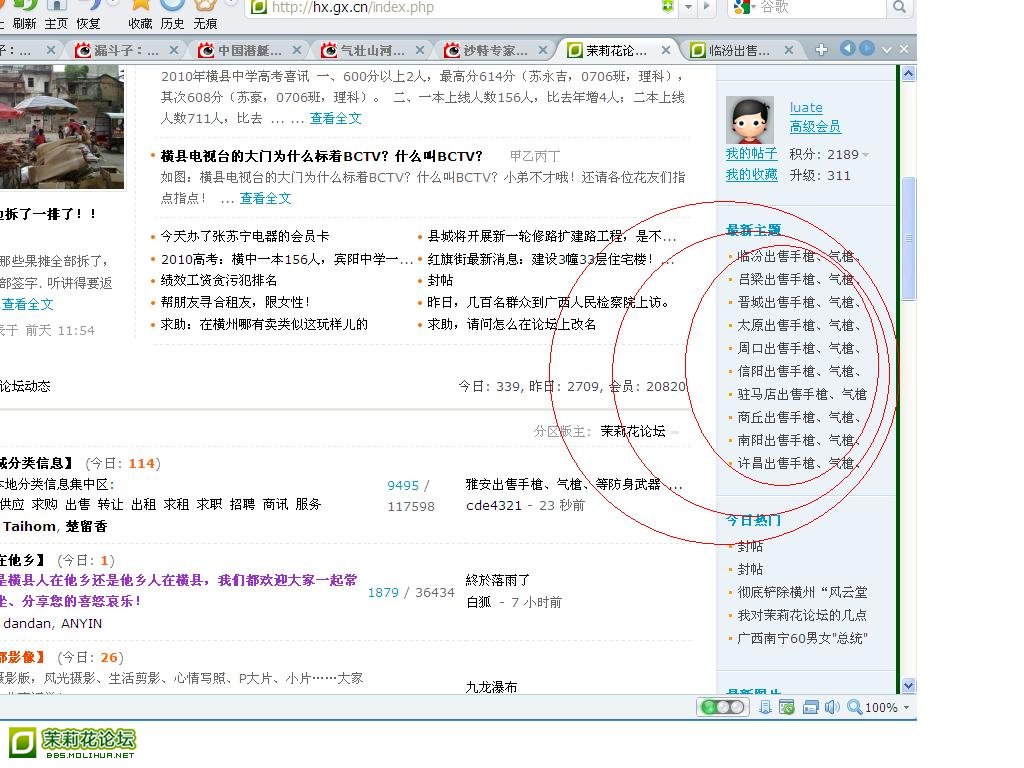Screen dimensions: 1024x768
Task: Close the 沙特专家 tab
Action: (x=543, y=50)
